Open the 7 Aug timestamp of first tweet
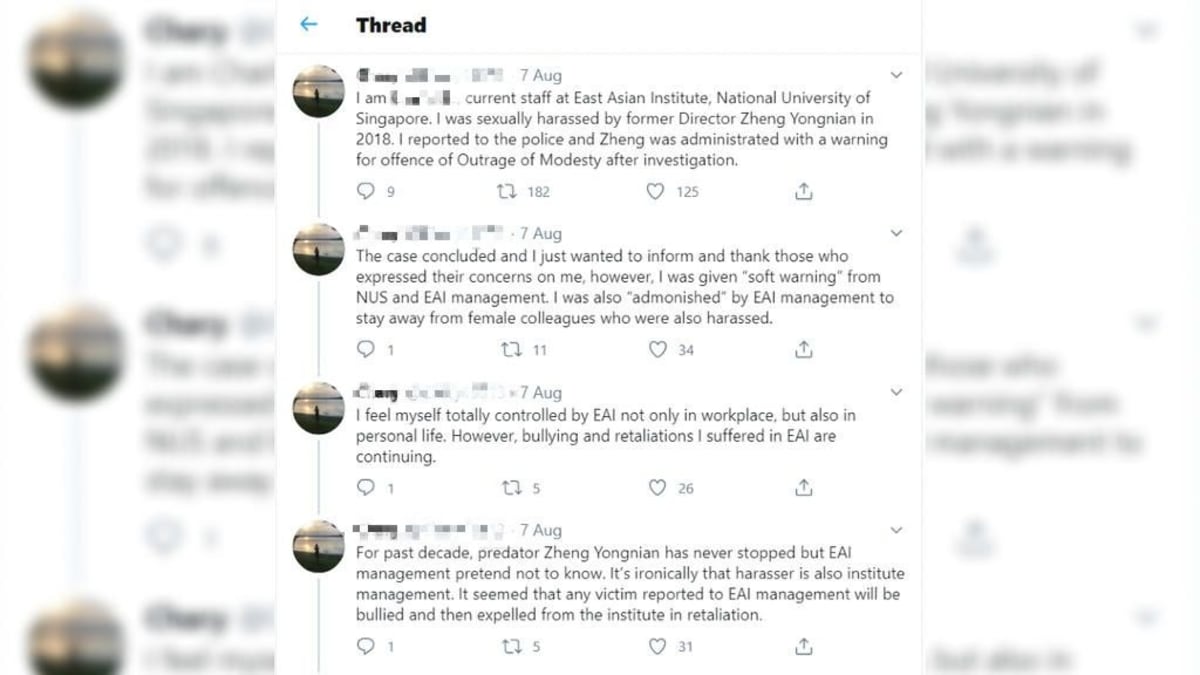 coord(541,75)
